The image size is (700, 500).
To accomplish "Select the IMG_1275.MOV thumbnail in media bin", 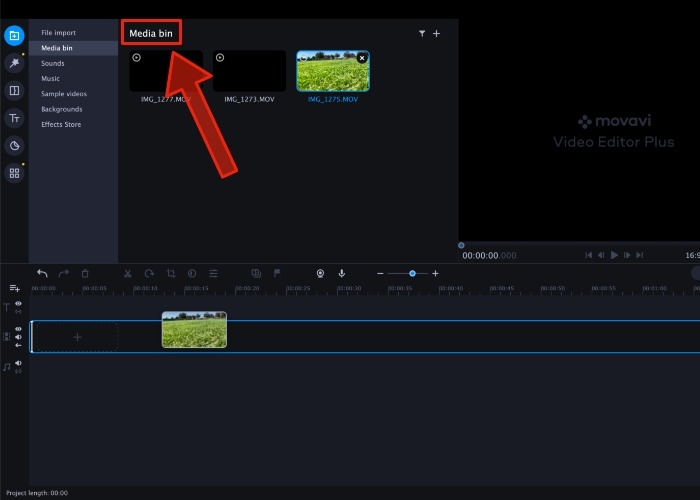I will [332, 71].
